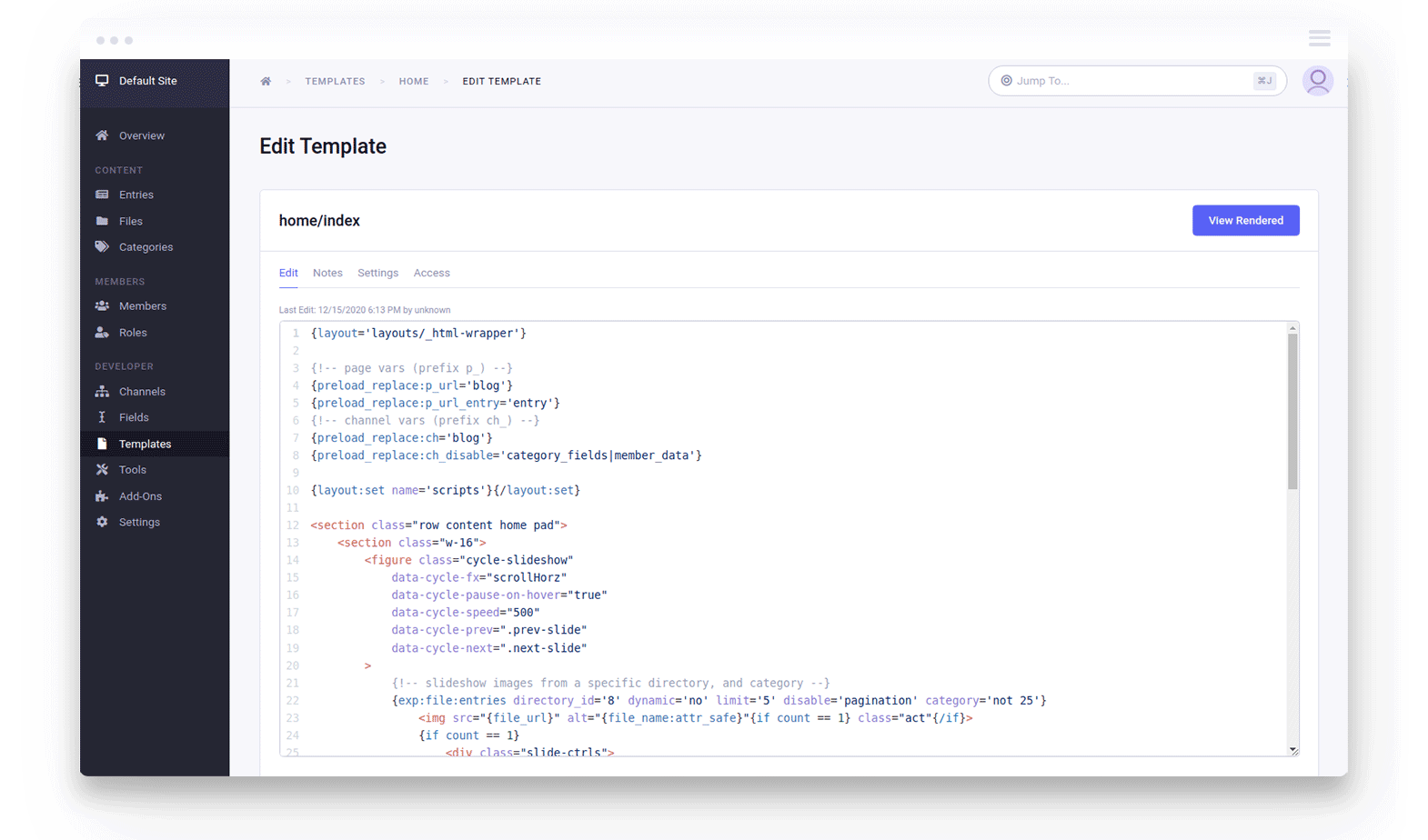Click the data-cycle-speed 500 line
This screenshot has width=1428, height=840.
click(466, 613)
